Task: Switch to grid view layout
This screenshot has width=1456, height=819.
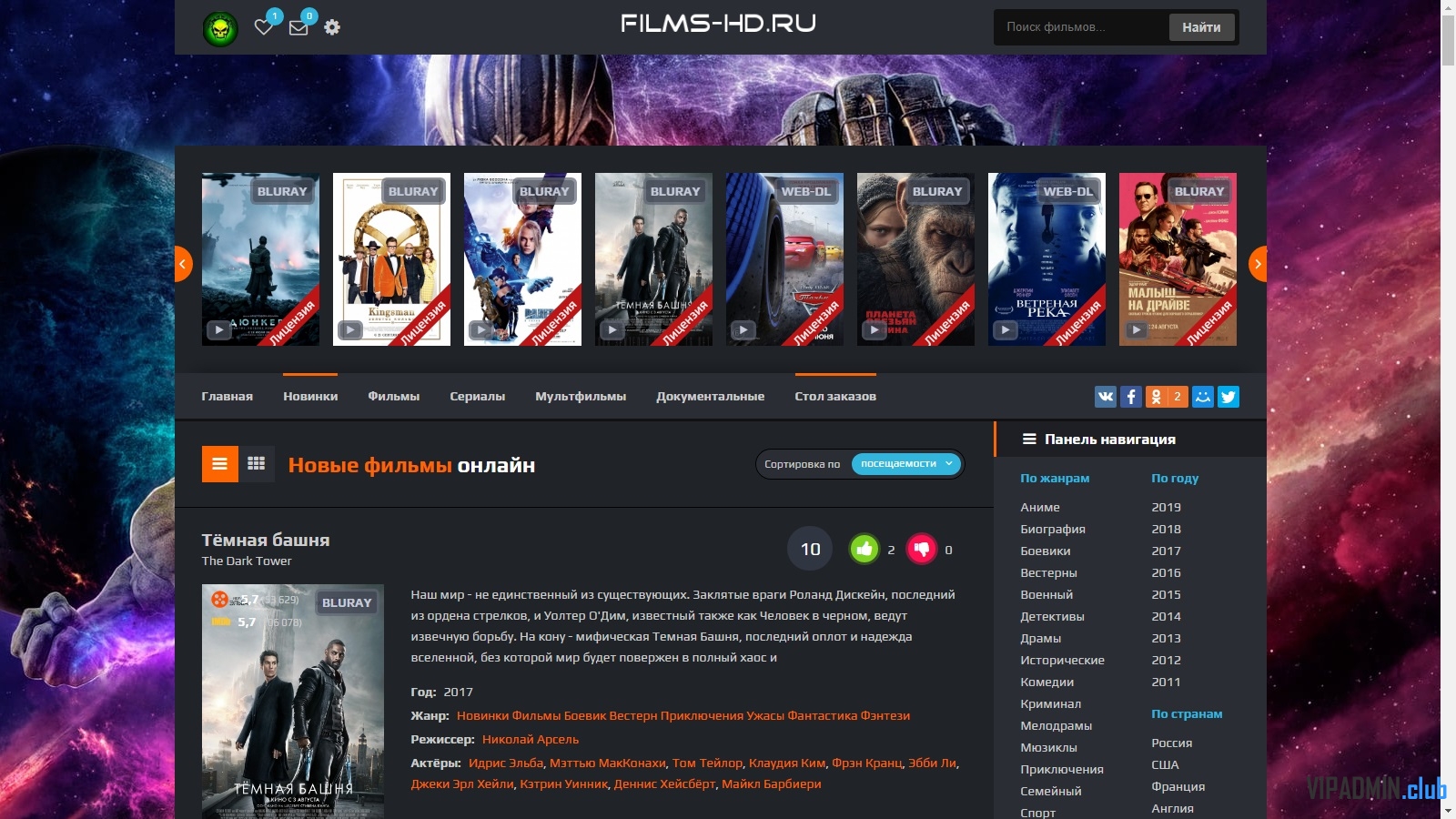Action: point(257,464)
